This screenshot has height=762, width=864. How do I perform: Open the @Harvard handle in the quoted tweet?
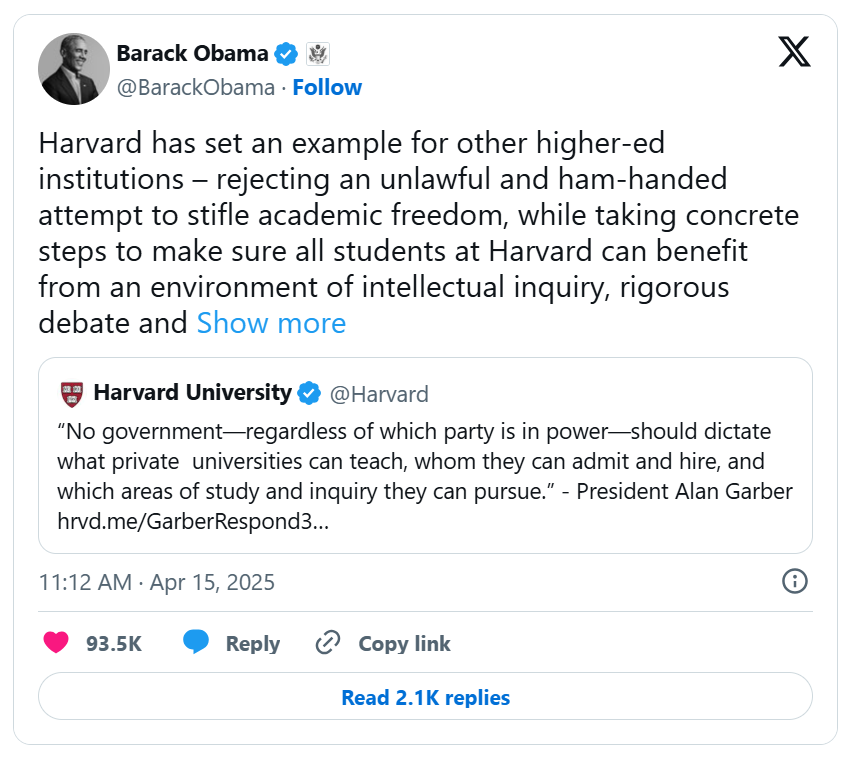(379, 394)
